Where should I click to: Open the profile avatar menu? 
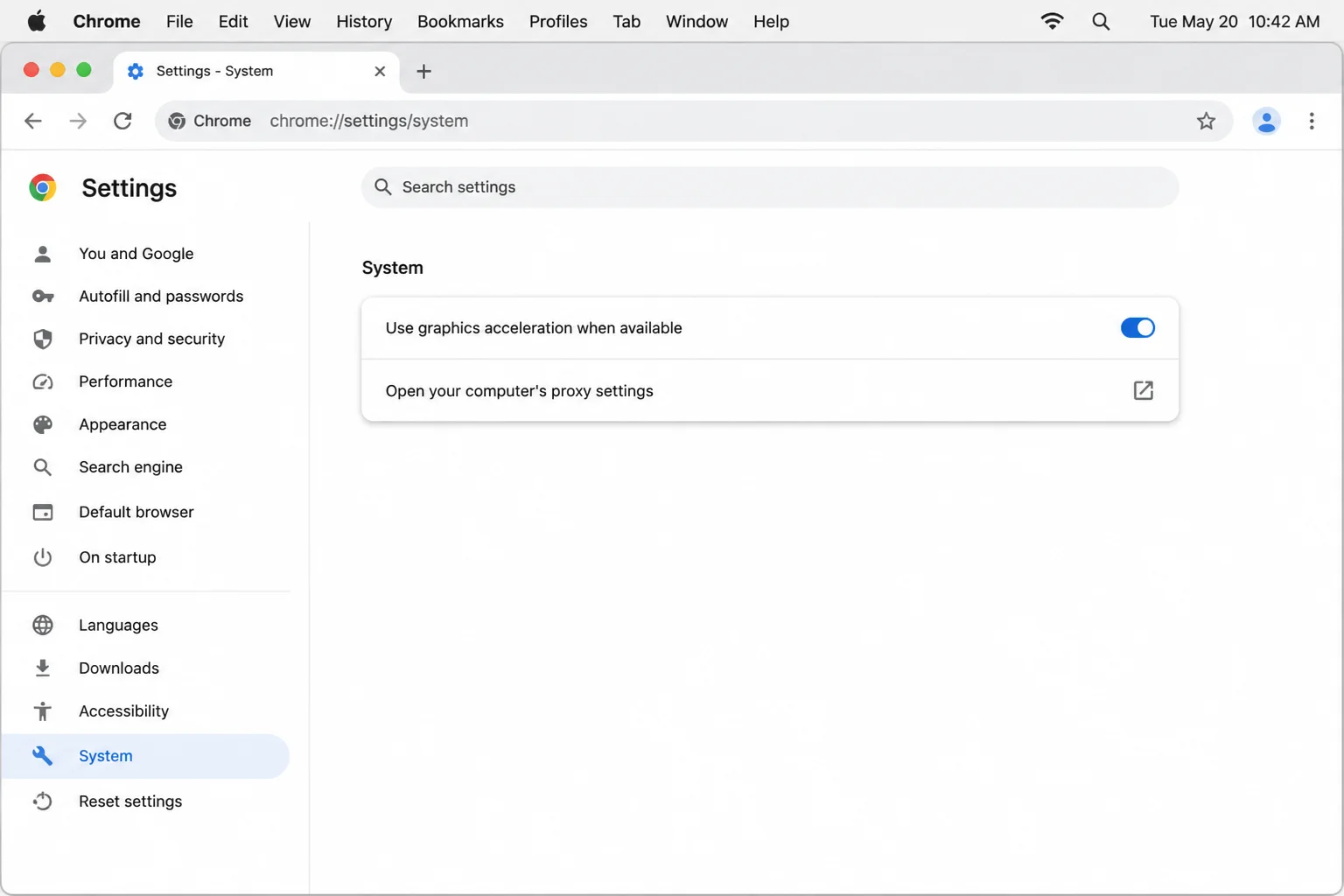pos(1266,121)
